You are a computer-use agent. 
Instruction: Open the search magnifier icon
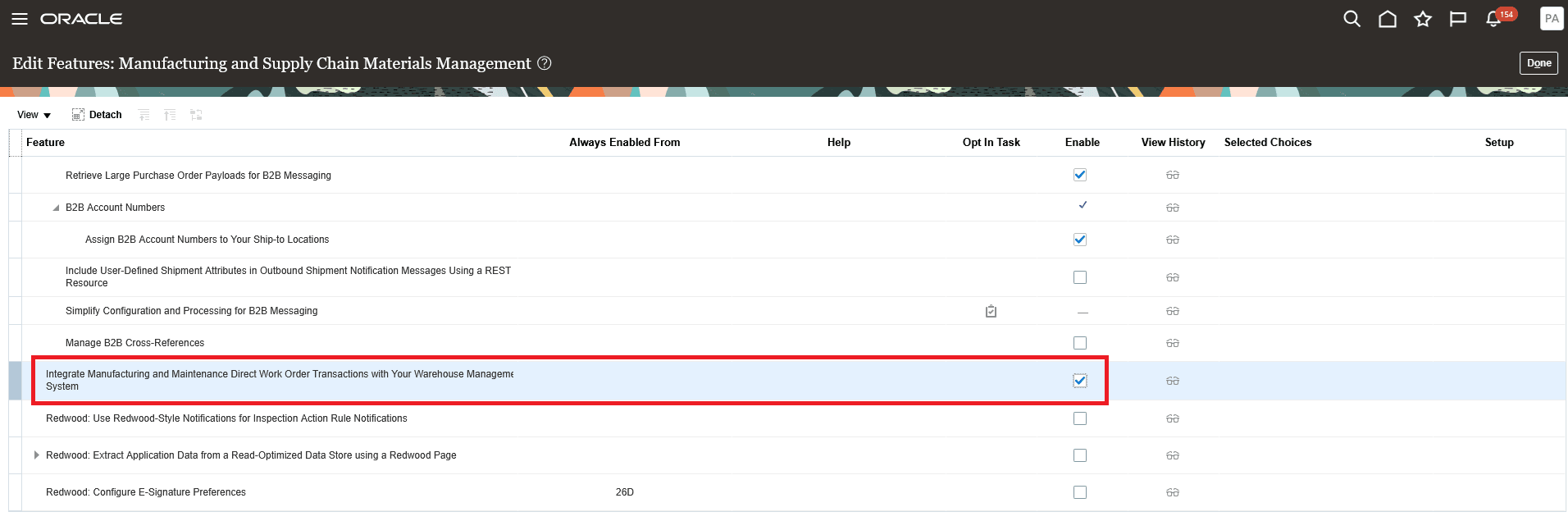click(1352, 19)
